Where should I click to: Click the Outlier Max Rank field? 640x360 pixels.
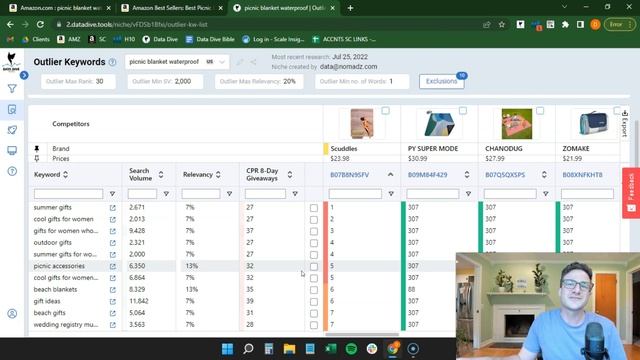click(x=78, y=81)
